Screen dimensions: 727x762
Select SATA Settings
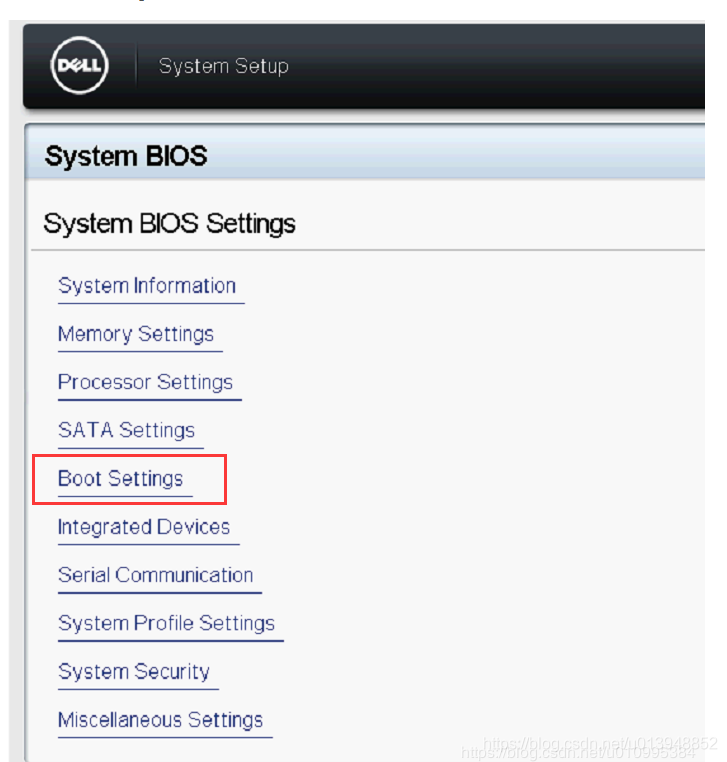pyautogui.click(x=126, y=430)
